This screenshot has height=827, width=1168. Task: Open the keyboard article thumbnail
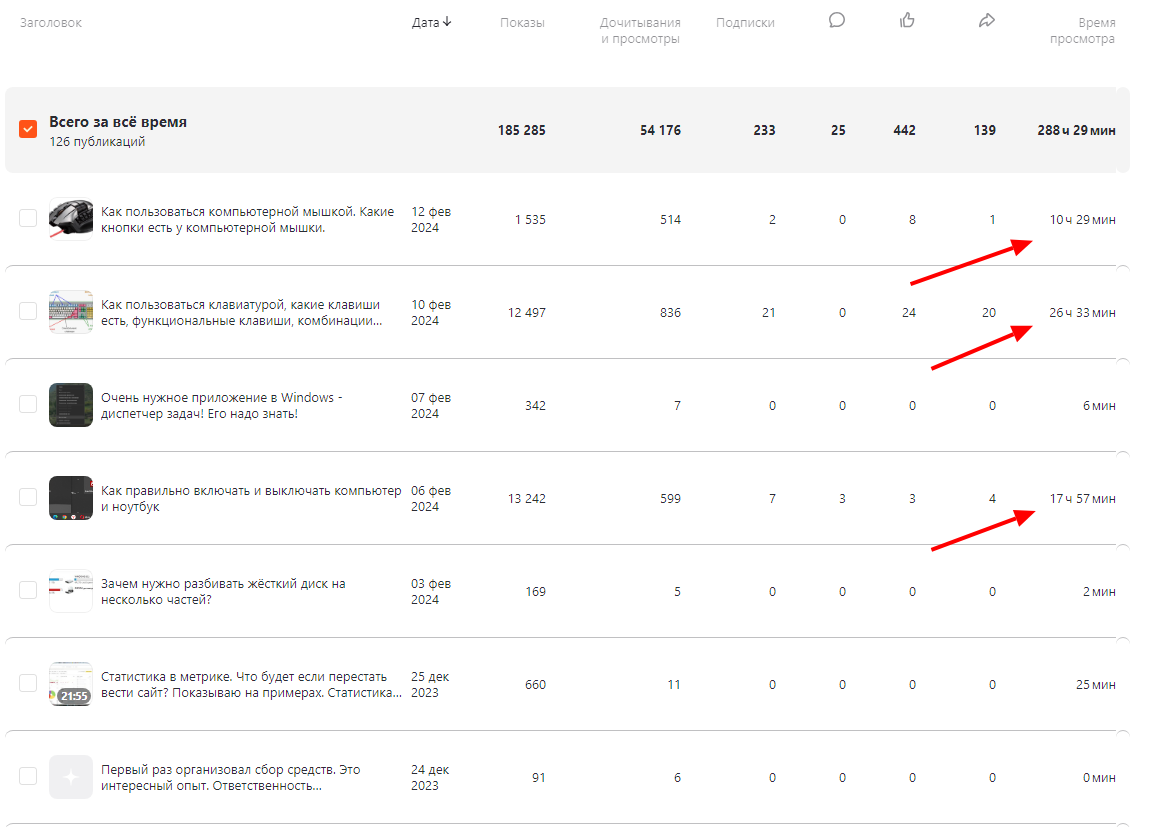[x=71, y=311]
